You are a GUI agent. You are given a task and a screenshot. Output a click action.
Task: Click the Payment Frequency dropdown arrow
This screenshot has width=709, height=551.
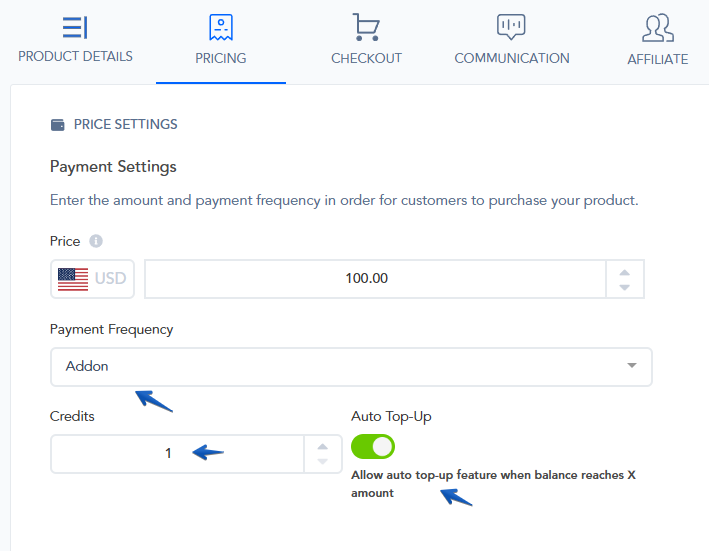pyautogui.click(x=631, y=366)
